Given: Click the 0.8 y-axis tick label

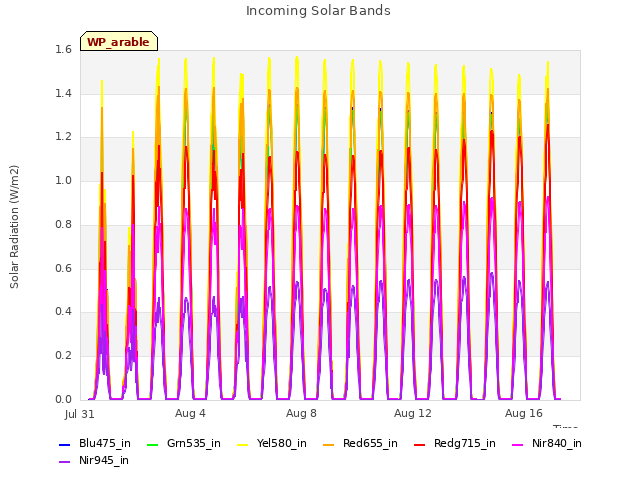Looking at the screenshot, I should point(63,224).
